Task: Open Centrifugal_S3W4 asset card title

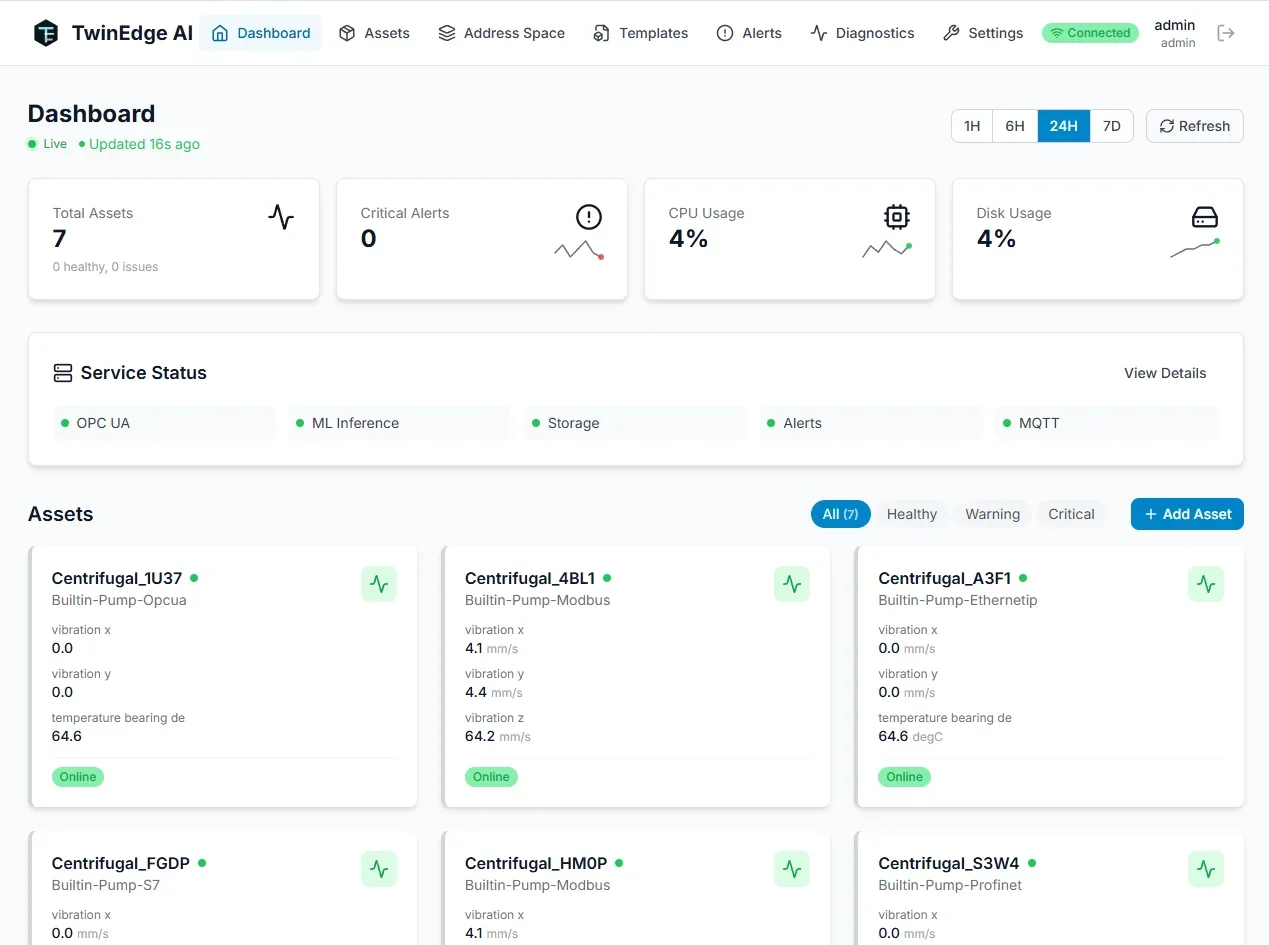Action: (949, 863)
